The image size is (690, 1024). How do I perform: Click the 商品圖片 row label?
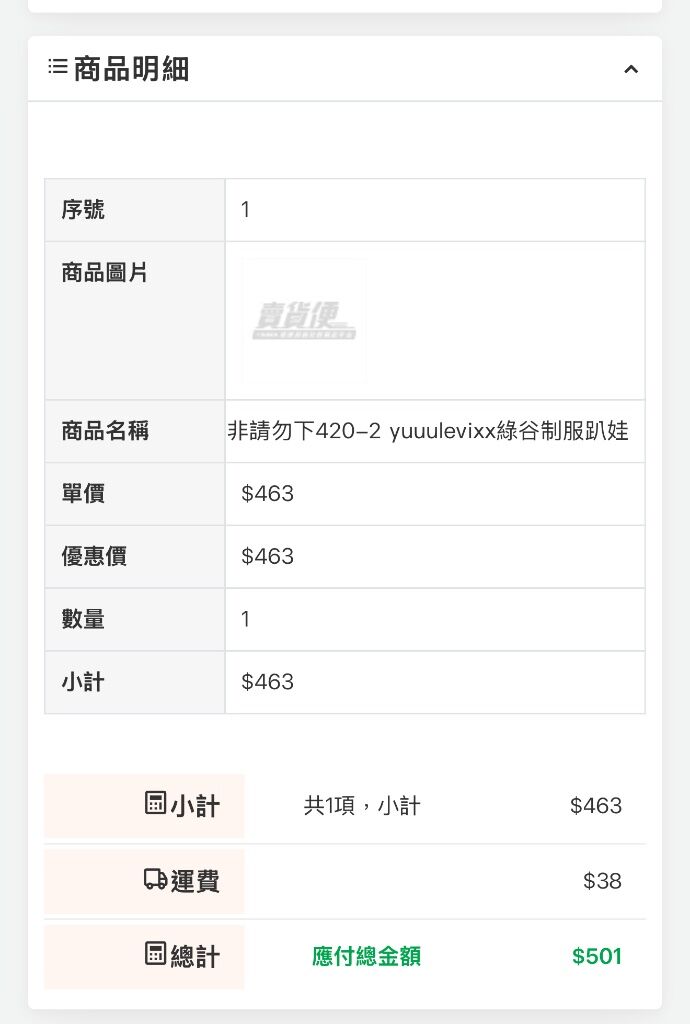[104, 272]
